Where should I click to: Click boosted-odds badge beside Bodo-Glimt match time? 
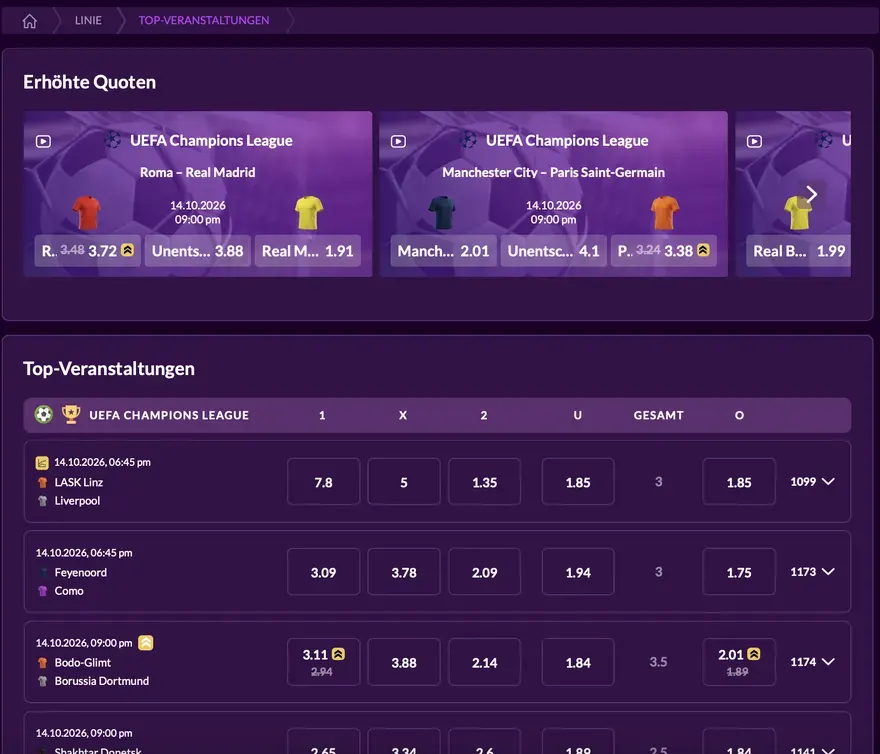146,643
